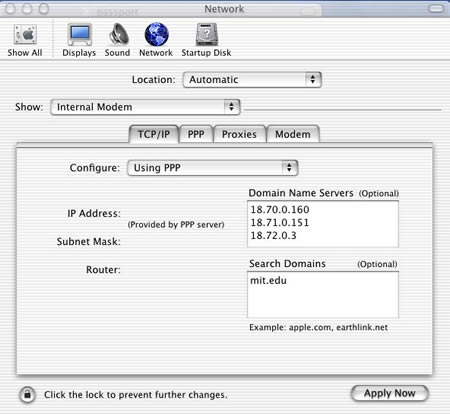Click the red close window button
The height and width of the screenshot is (414, 450).
(x=10, y=9)
